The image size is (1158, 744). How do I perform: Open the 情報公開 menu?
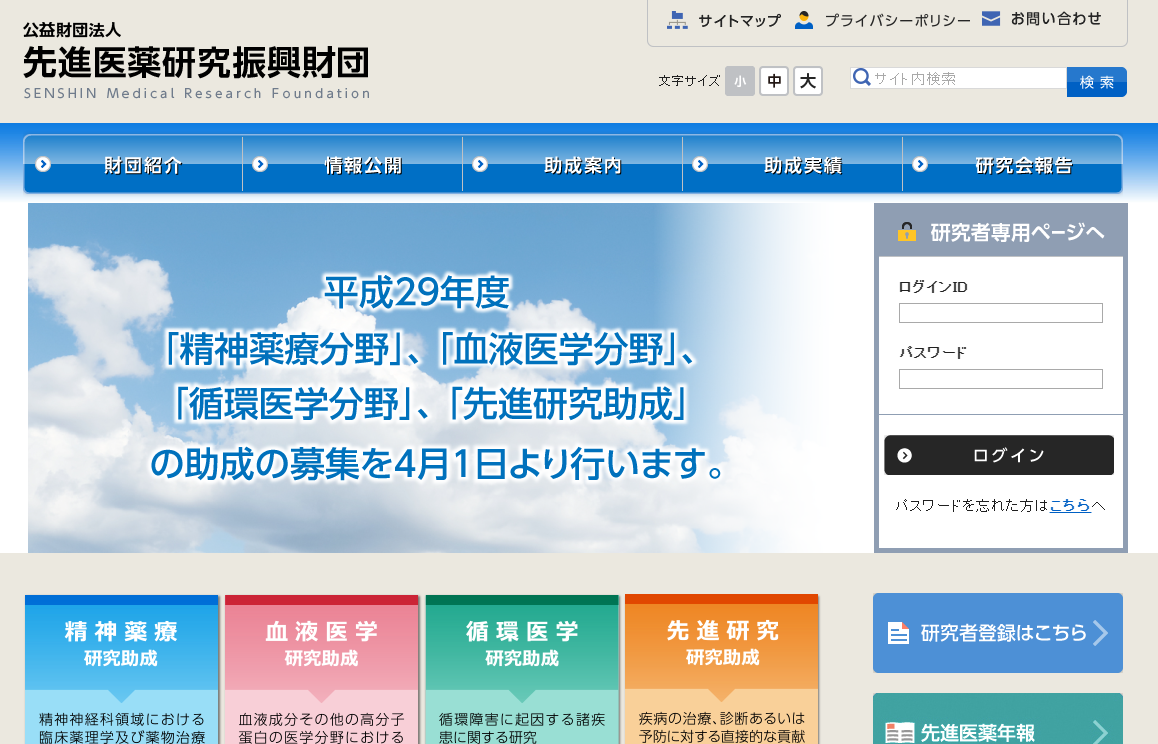click(x=352, y=164)
